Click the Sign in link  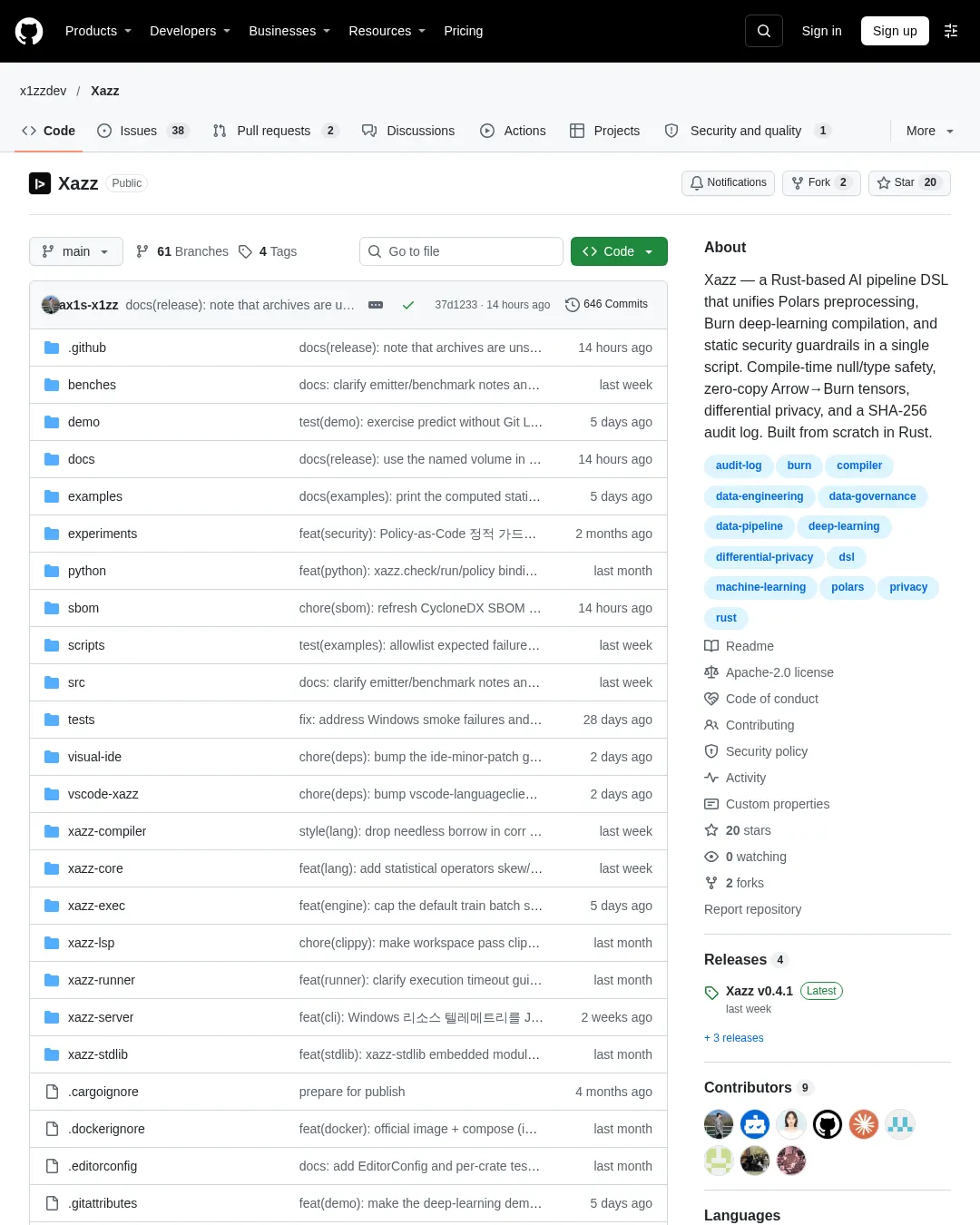(x=822, y=31)
